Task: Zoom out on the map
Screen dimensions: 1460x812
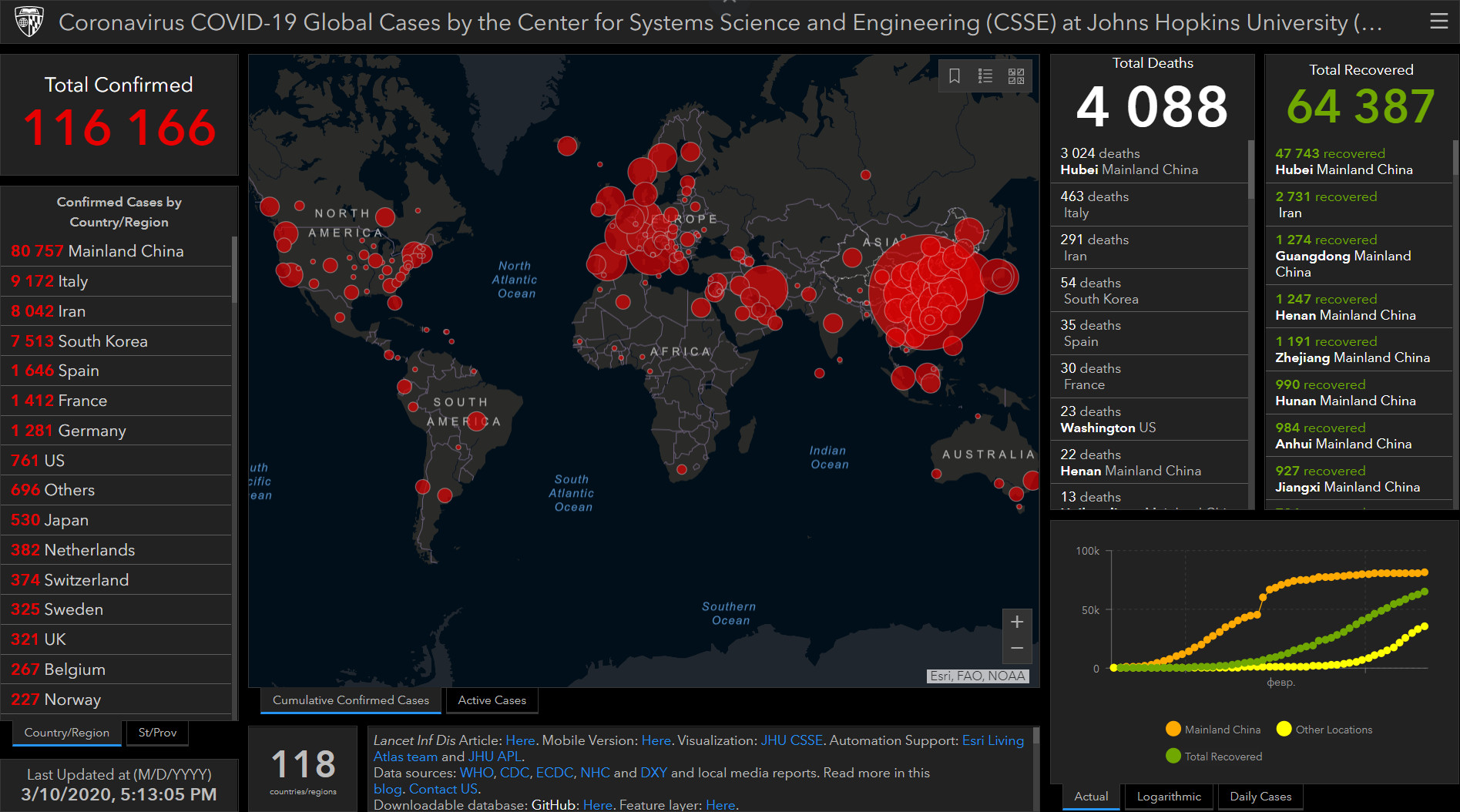Action: 1017,649
